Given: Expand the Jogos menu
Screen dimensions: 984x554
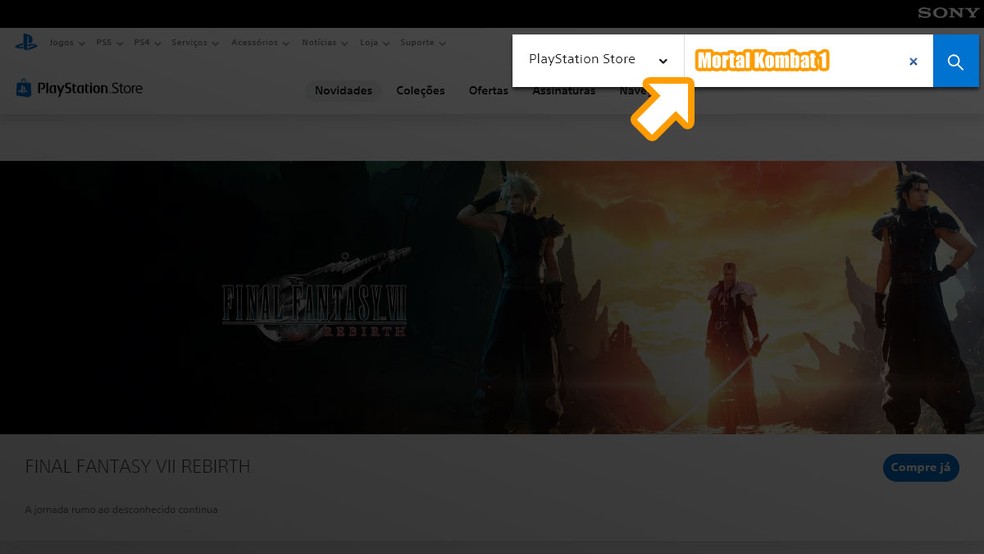Looking at the screenshot, I should tap(67, 43).
